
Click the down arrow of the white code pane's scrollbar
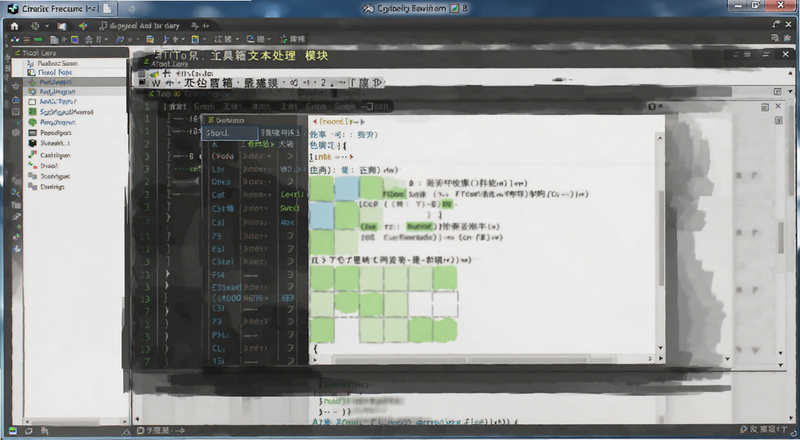tap(660, 348)
